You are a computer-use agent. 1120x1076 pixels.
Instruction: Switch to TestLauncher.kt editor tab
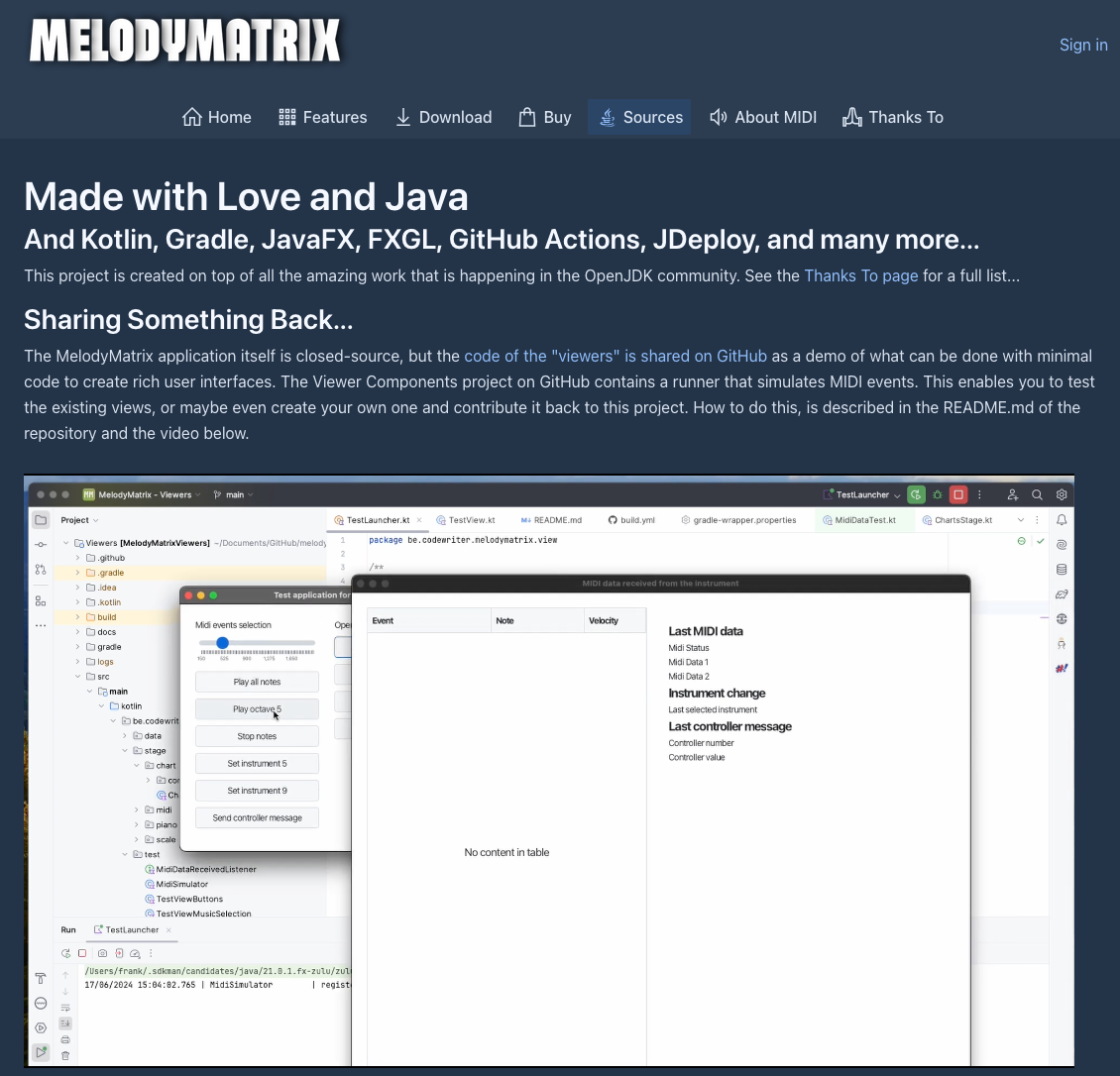(378, 520)
